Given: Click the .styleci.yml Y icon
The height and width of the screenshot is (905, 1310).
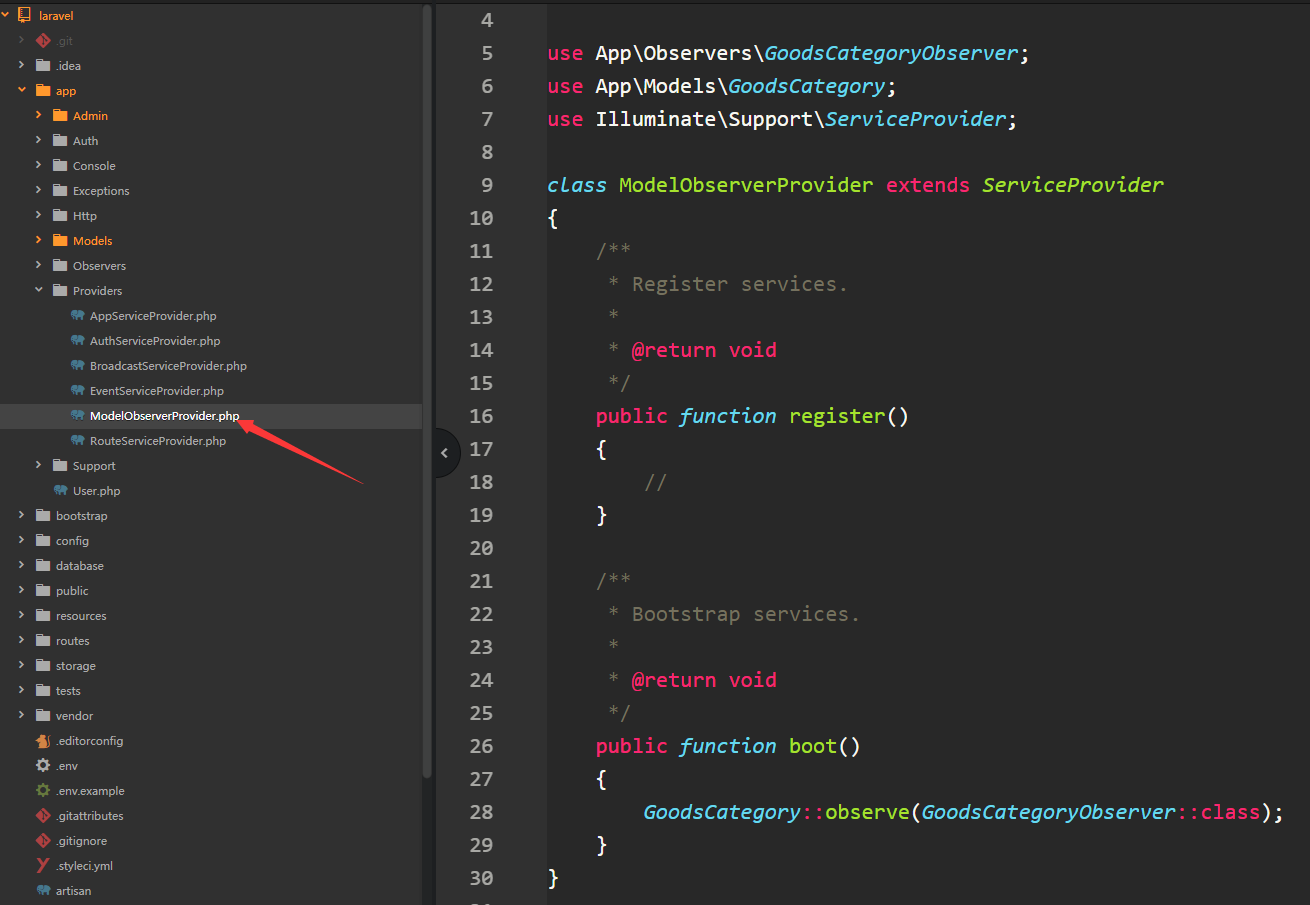Looking at the screenshot, I should [x=42, y=866].
